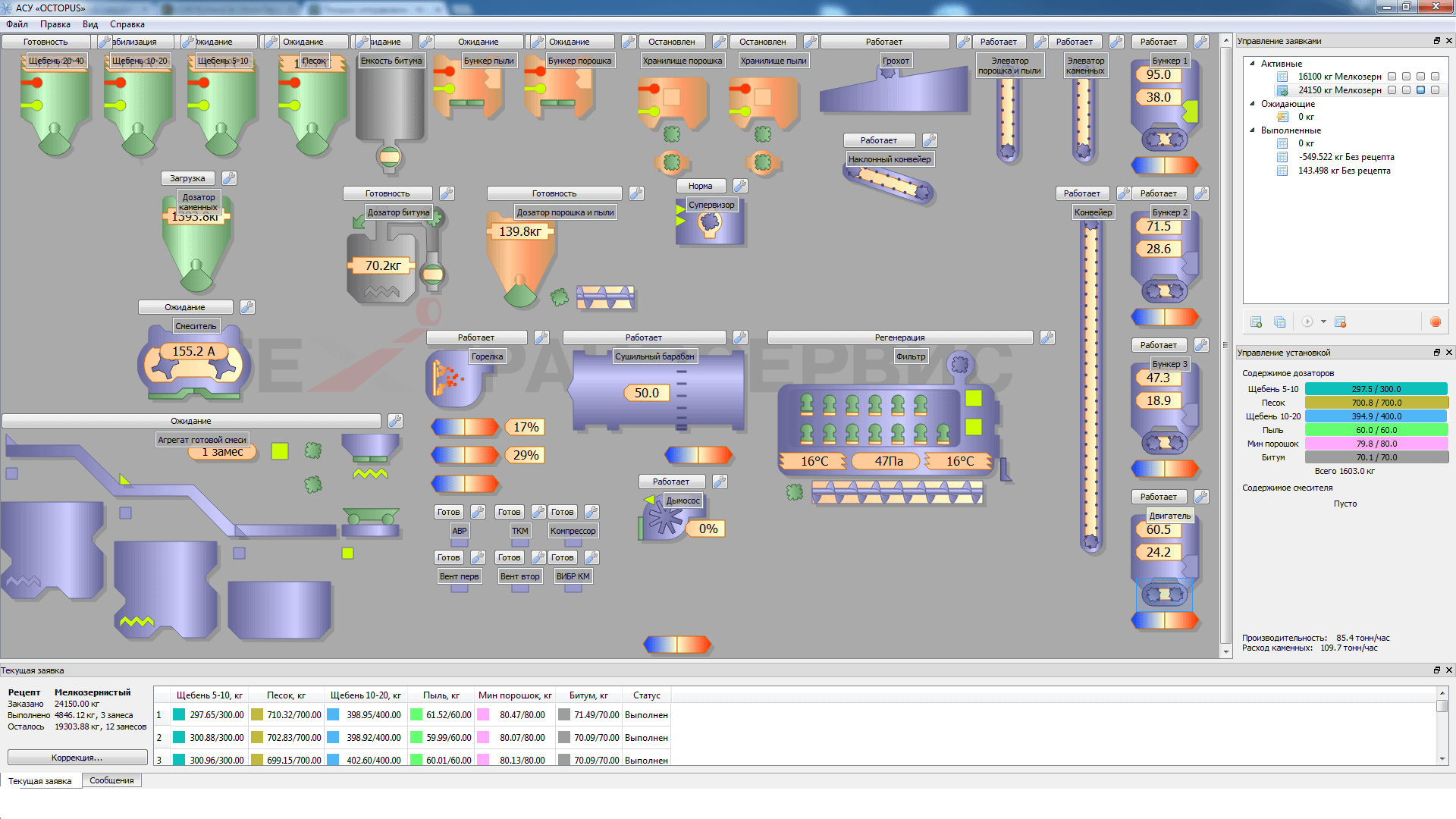Toggle first checkbox of 16100 кг order

click(x=1392, y=77)
